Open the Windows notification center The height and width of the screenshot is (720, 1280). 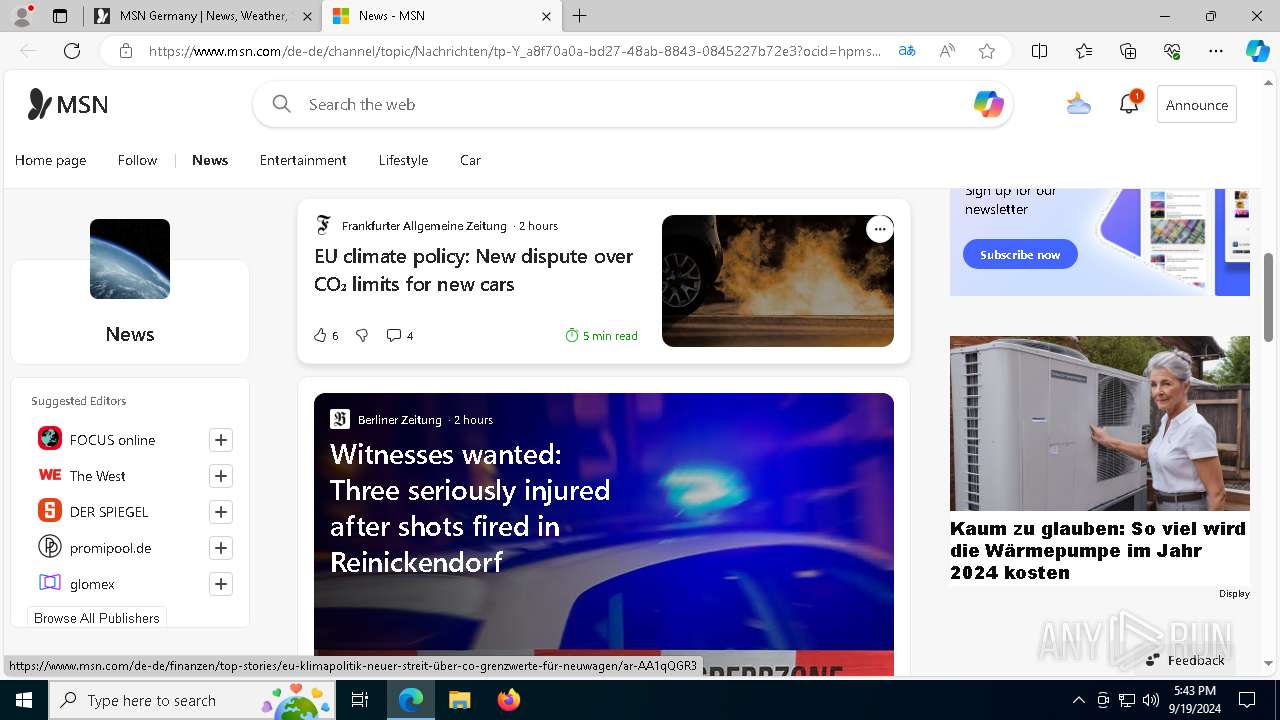pos(1247,700)
